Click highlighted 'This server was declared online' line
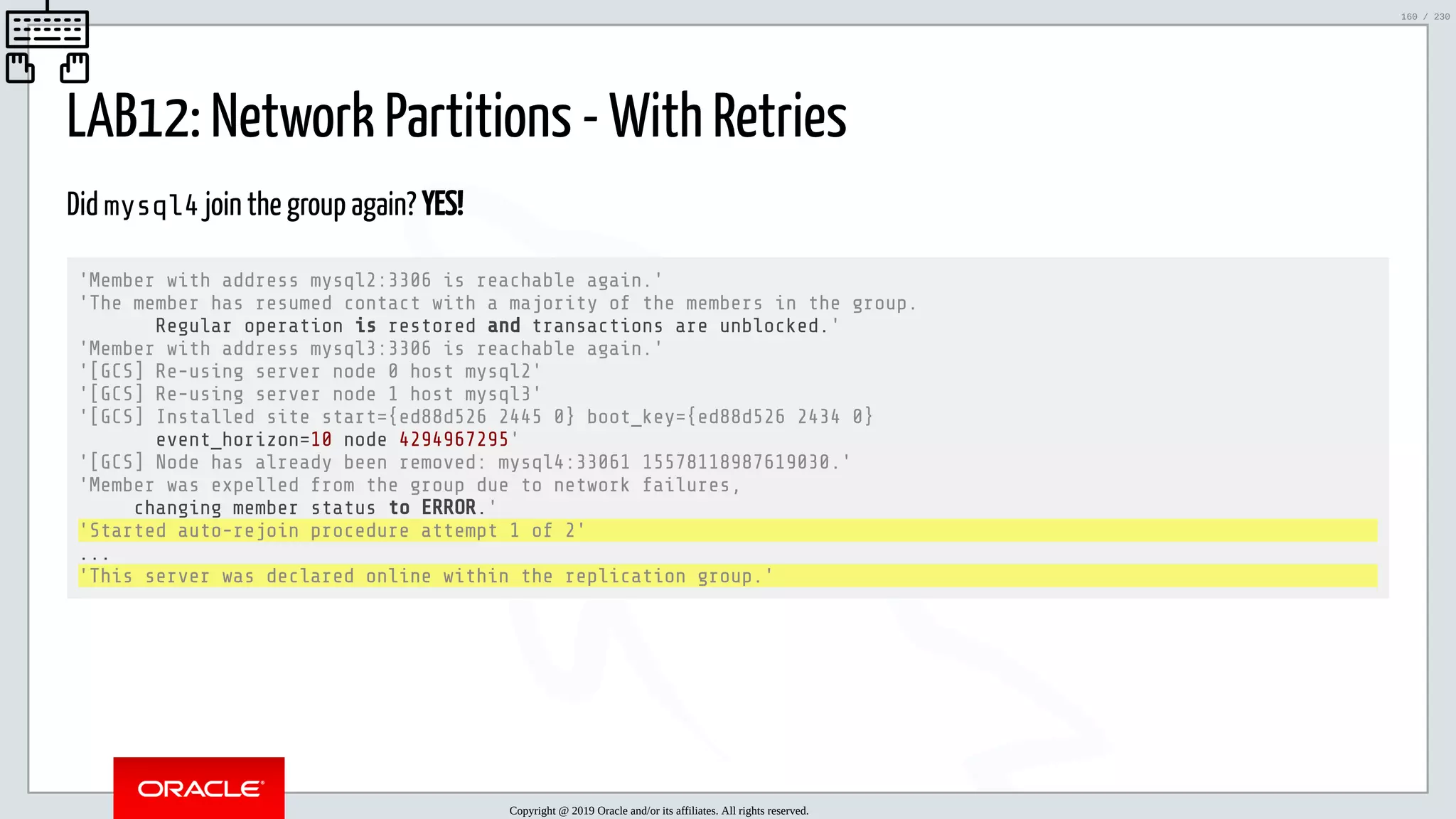The image size is (1456, 819). click(728, 577)
